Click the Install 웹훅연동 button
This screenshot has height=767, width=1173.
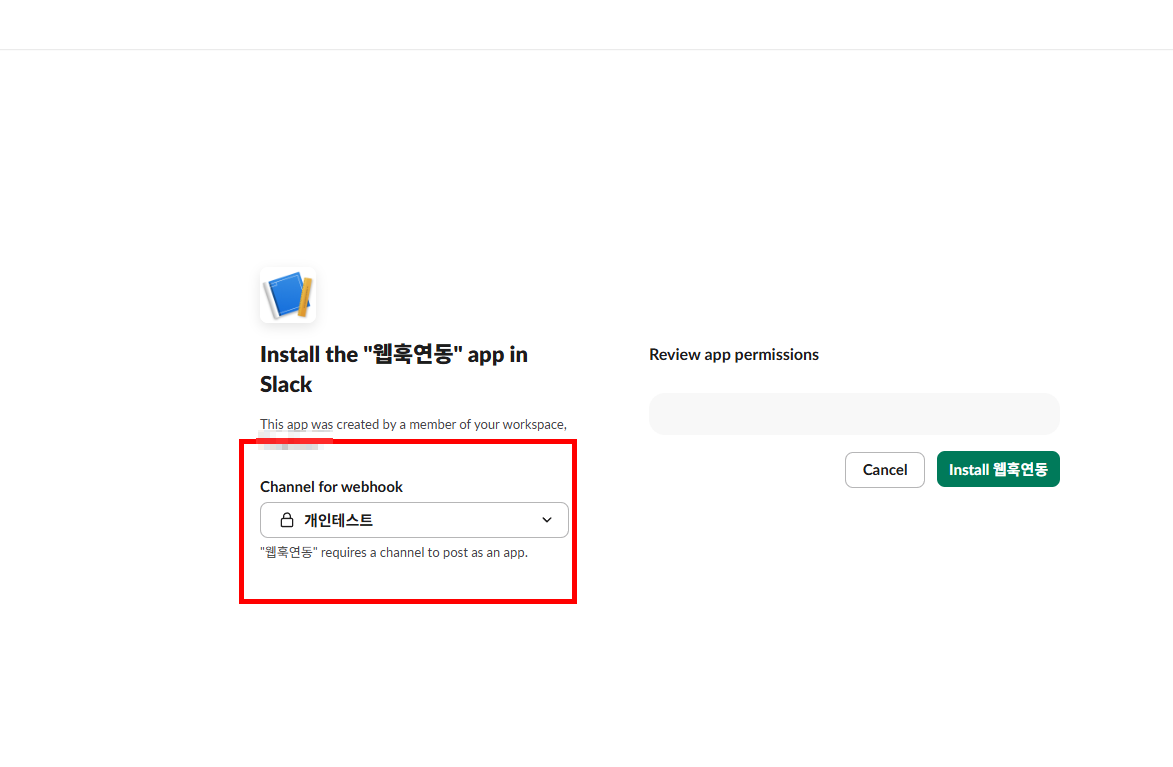click(x=998, y=469)
